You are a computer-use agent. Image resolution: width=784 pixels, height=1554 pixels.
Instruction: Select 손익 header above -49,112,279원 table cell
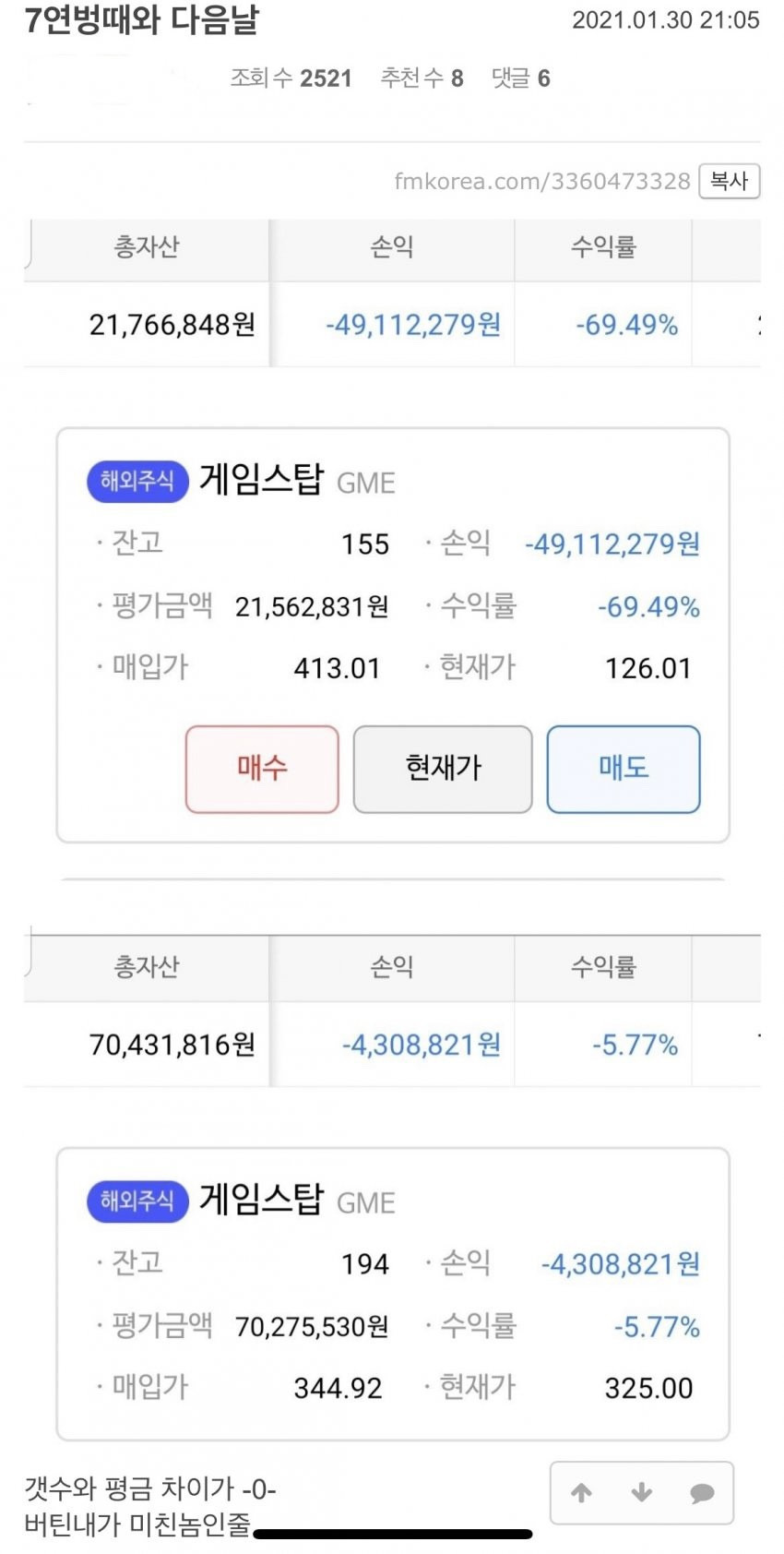click(392, 247)
